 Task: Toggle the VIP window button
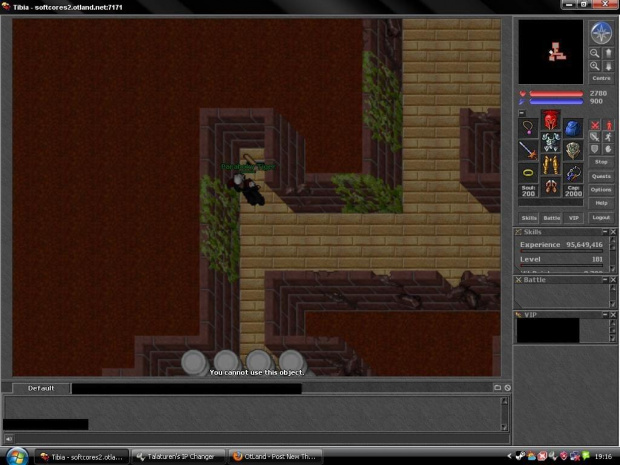(x=573, y=218)
